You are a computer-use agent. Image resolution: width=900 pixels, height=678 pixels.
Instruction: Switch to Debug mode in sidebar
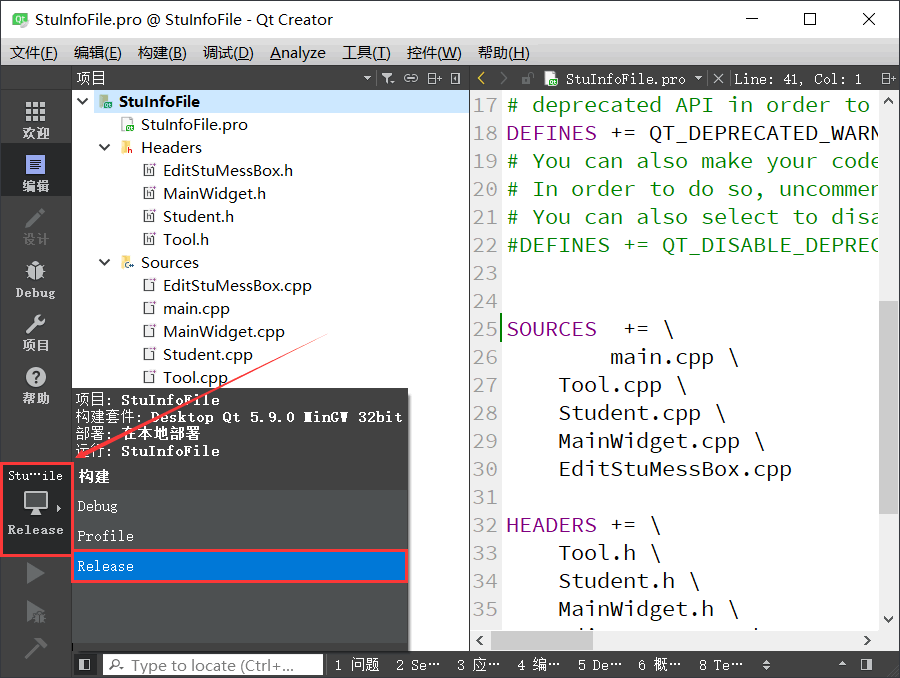[x=36, y=280]
